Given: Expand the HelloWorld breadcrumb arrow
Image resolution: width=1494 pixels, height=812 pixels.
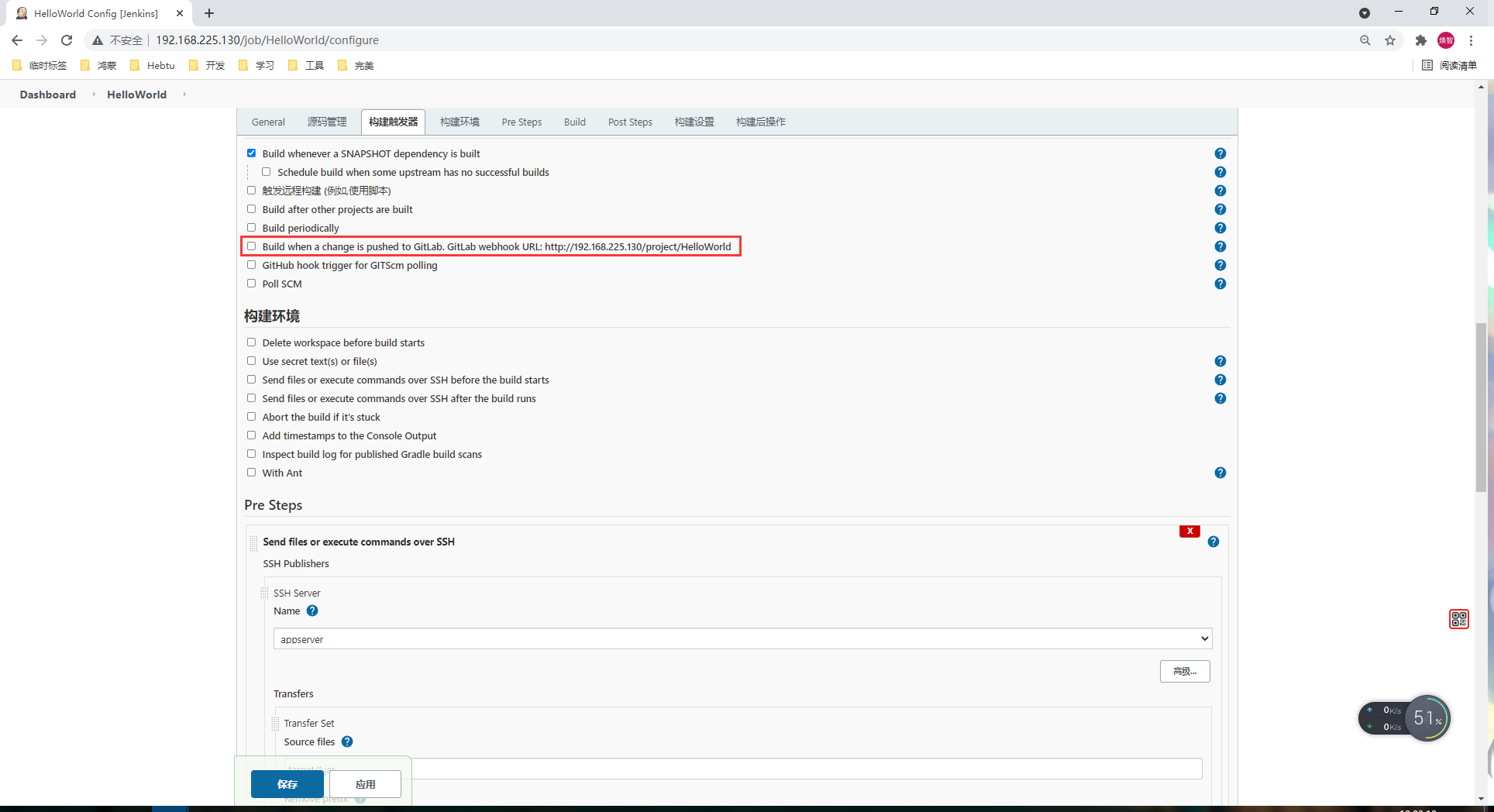Looking at the screenshot, I should point(184,95).
